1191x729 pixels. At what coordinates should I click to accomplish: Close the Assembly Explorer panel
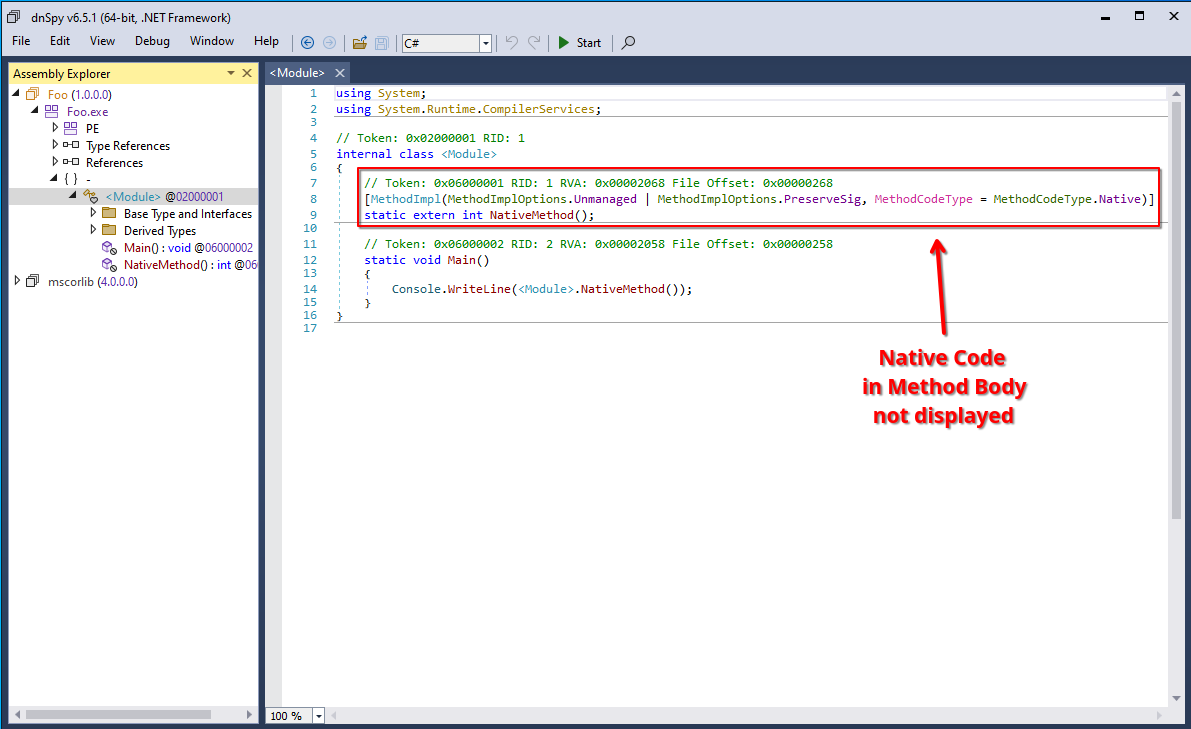pyautogui.click(x=247, y=73)
